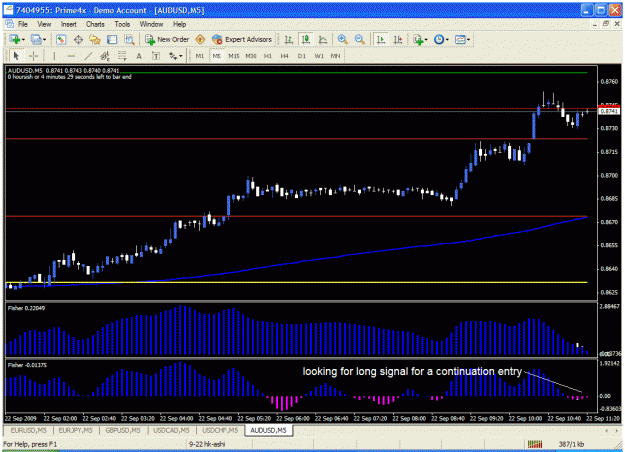This screenshot has height=452, width=625.
Task: Expand the New Chart dropdown arrow
Action: (x=24, y=39)
